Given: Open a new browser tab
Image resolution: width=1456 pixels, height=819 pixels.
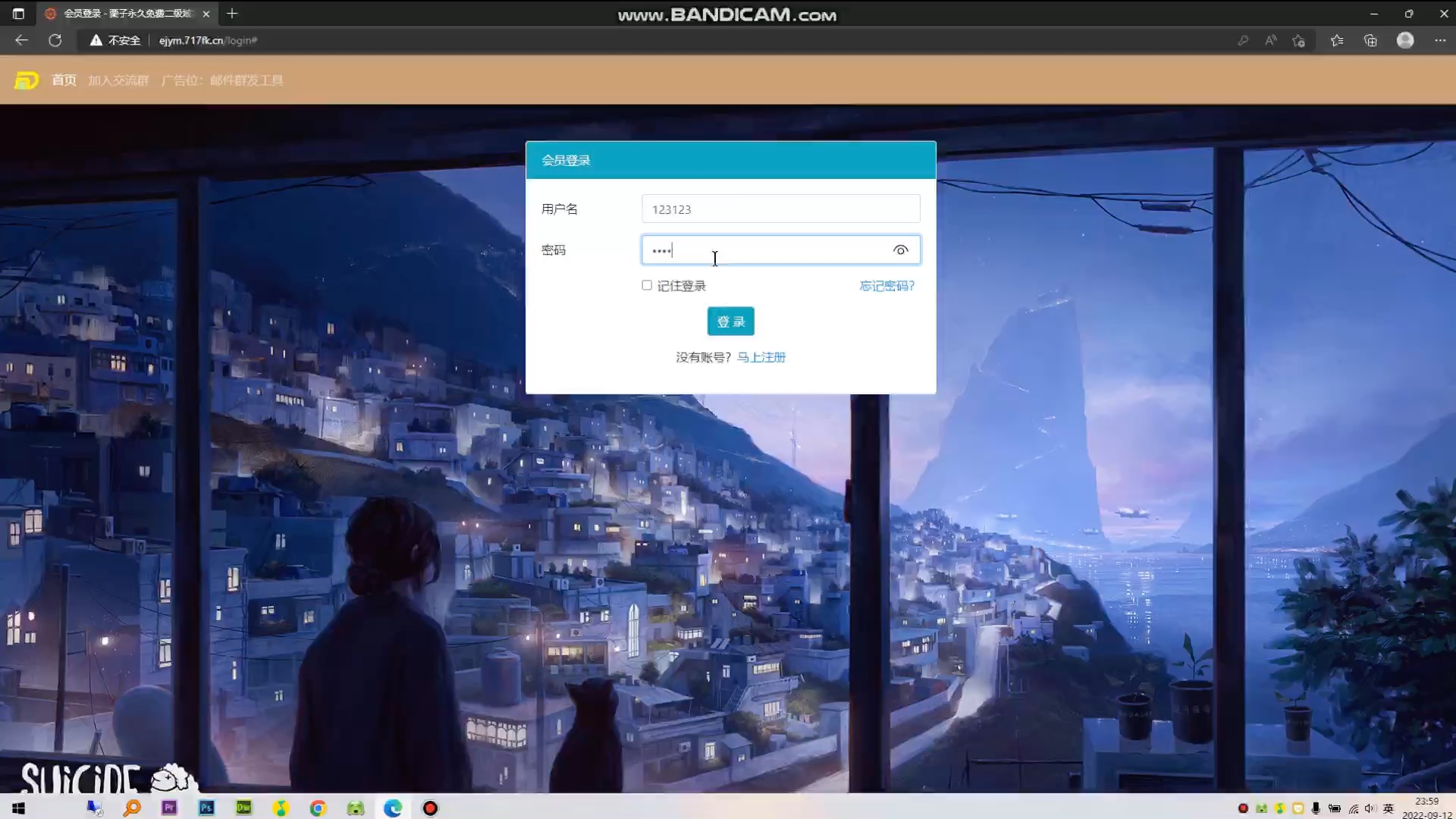Looking at the screenshot, I should pos(232,14).
